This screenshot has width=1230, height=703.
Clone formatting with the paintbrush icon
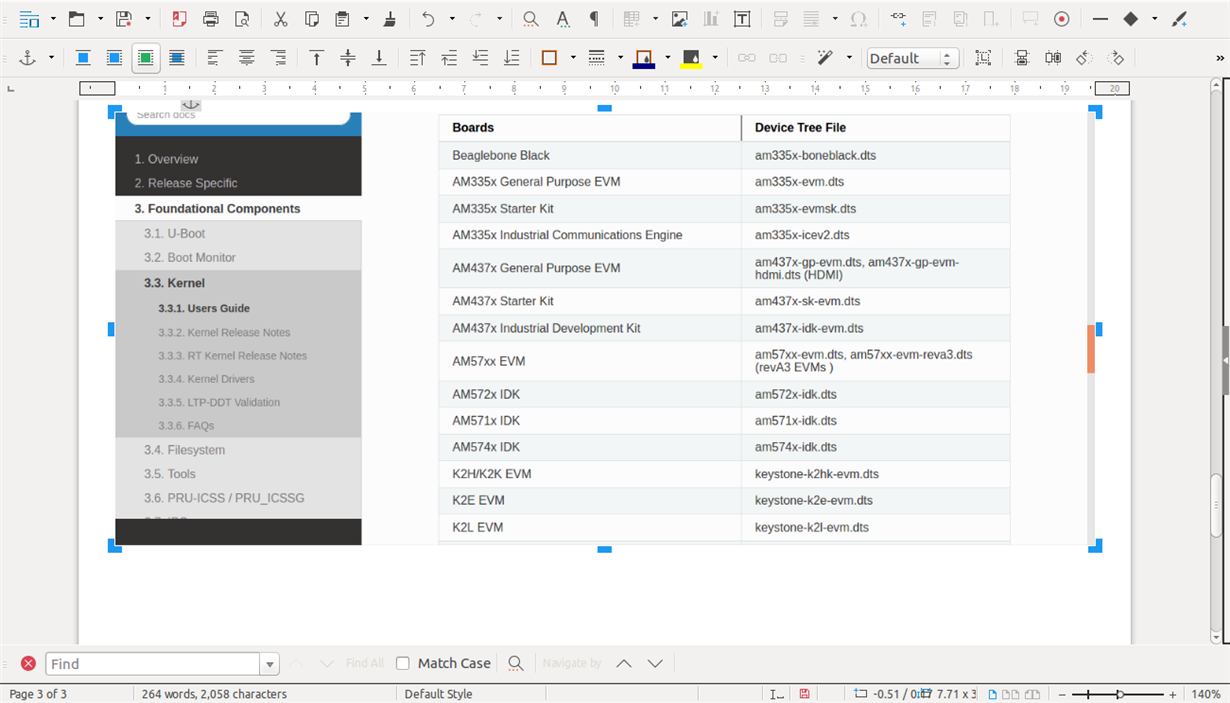coord(390,19)
